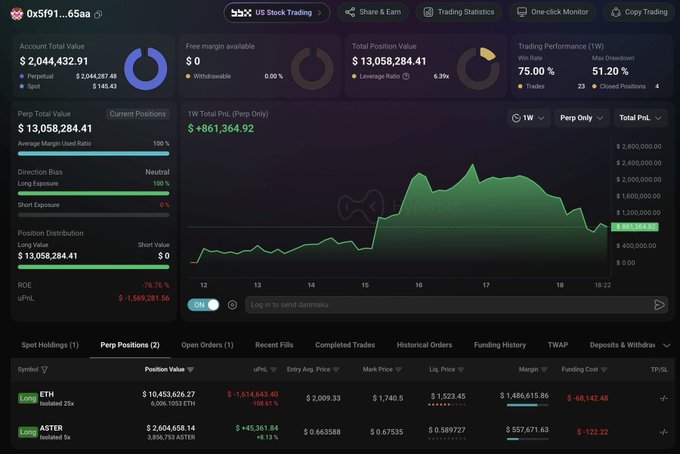Image resolution: width=680 pixels, height=454 pixels.
Task: Click the Share & Earn button
Action: coord(373,12)
